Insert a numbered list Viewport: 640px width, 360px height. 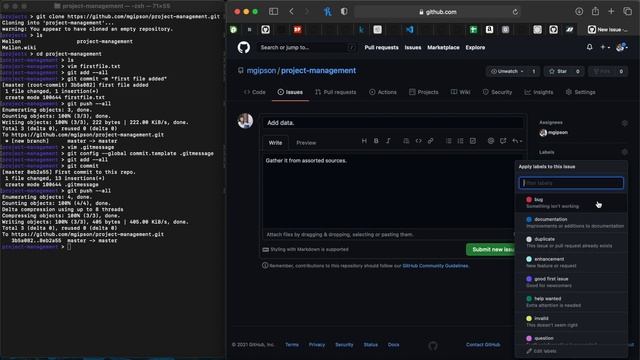click(460, 141)
